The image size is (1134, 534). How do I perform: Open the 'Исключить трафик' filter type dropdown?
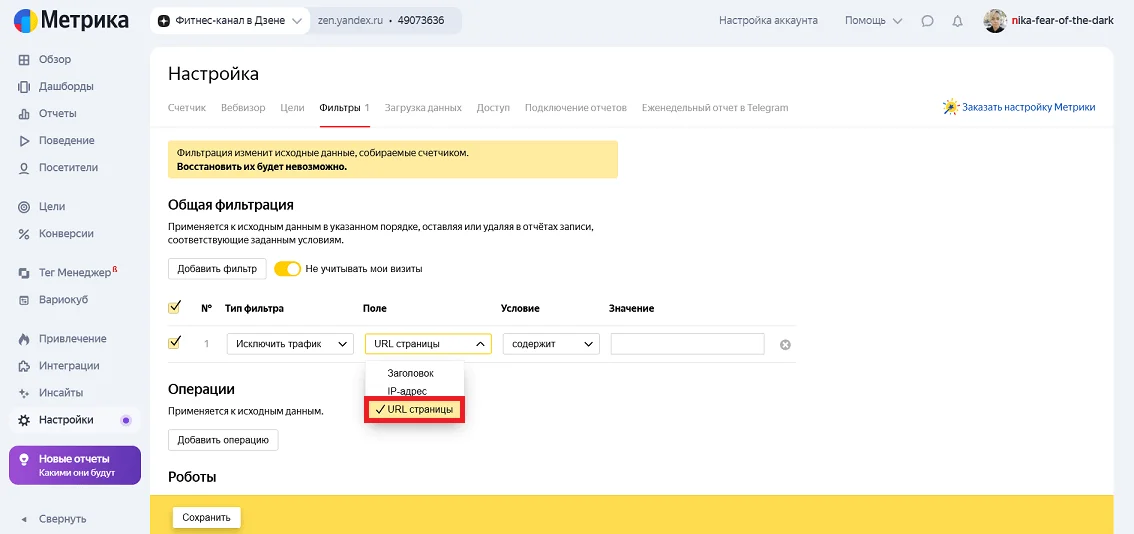click(x=290, y=344)
